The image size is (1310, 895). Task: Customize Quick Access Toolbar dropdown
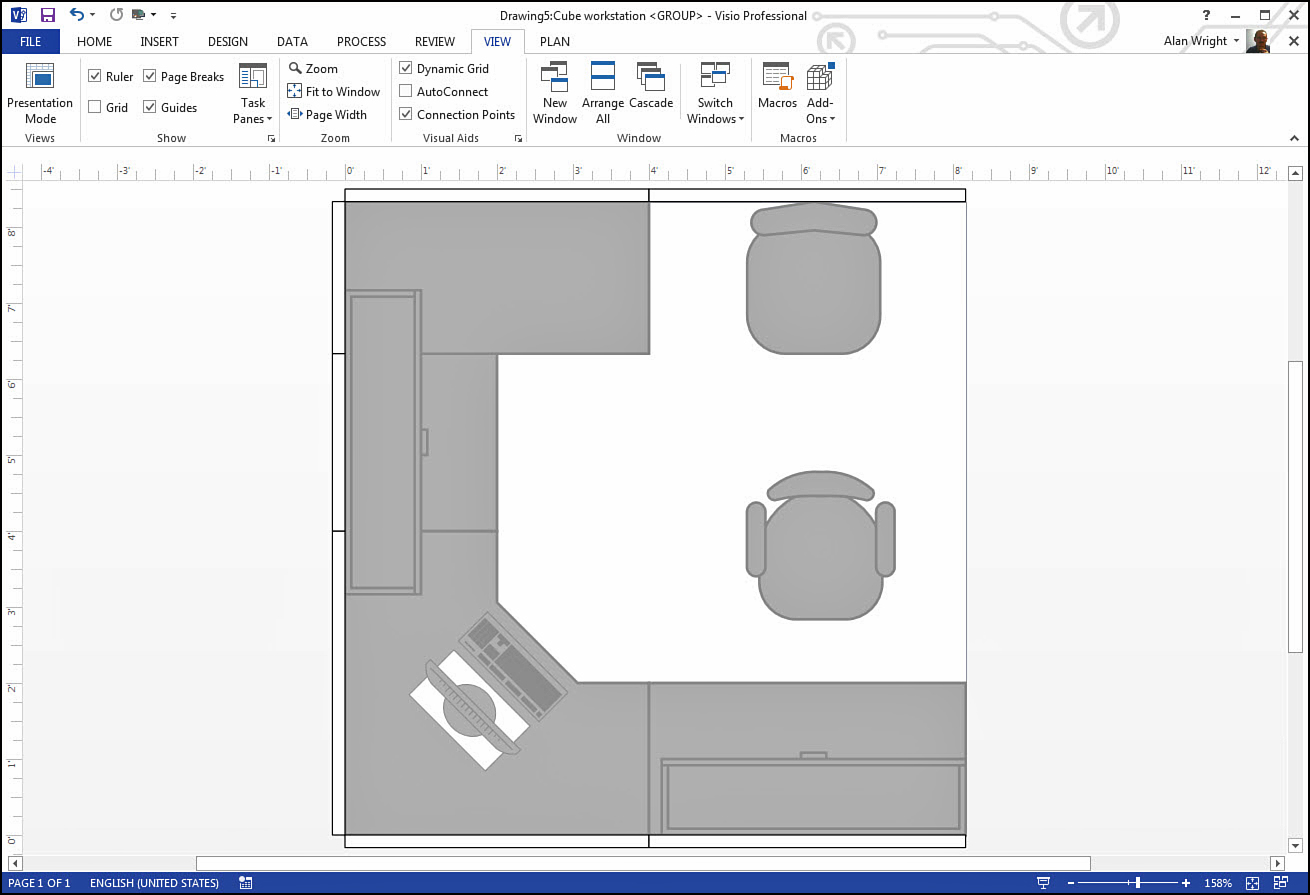pyautogui.click(x=173, y=15)
